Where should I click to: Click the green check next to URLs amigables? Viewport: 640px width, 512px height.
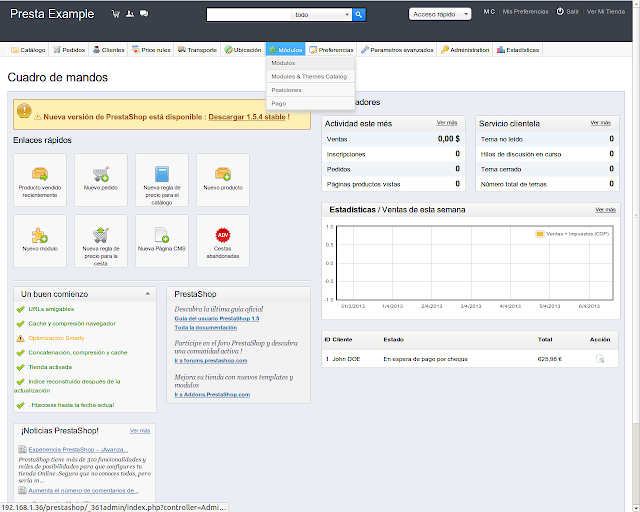(20, 309)
